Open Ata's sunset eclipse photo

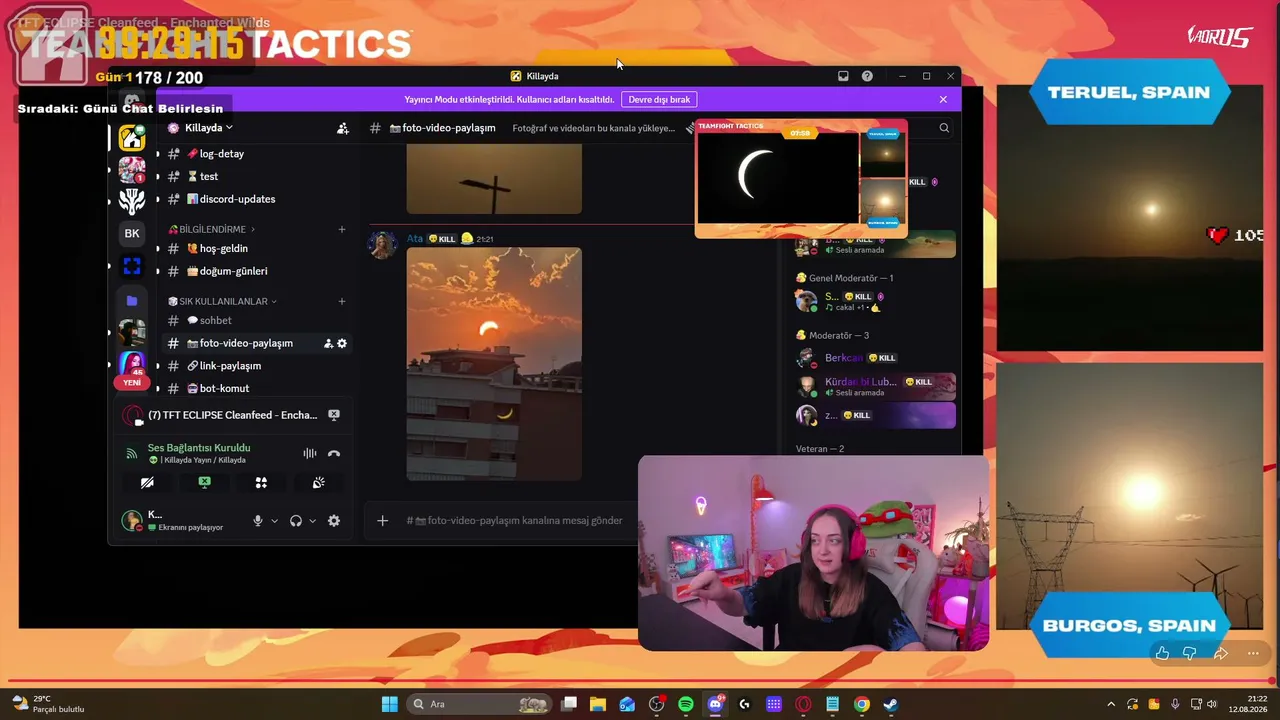pos(494,364)
